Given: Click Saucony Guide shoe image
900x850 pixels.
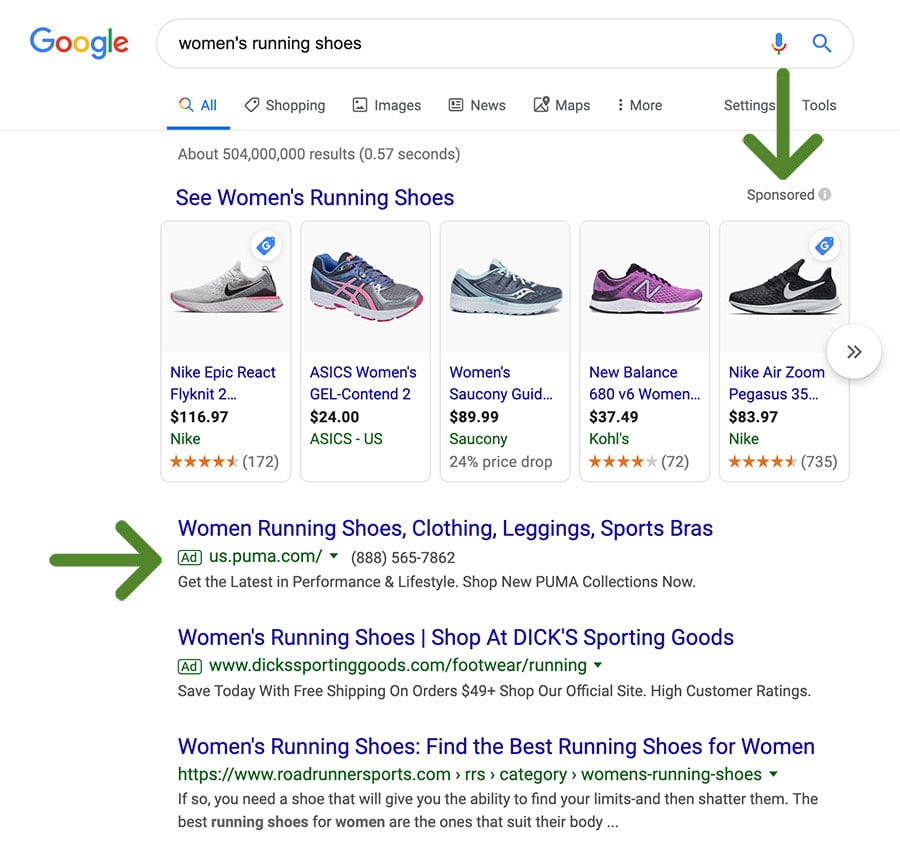Looking at the screenshot, I should coord(505,287).
